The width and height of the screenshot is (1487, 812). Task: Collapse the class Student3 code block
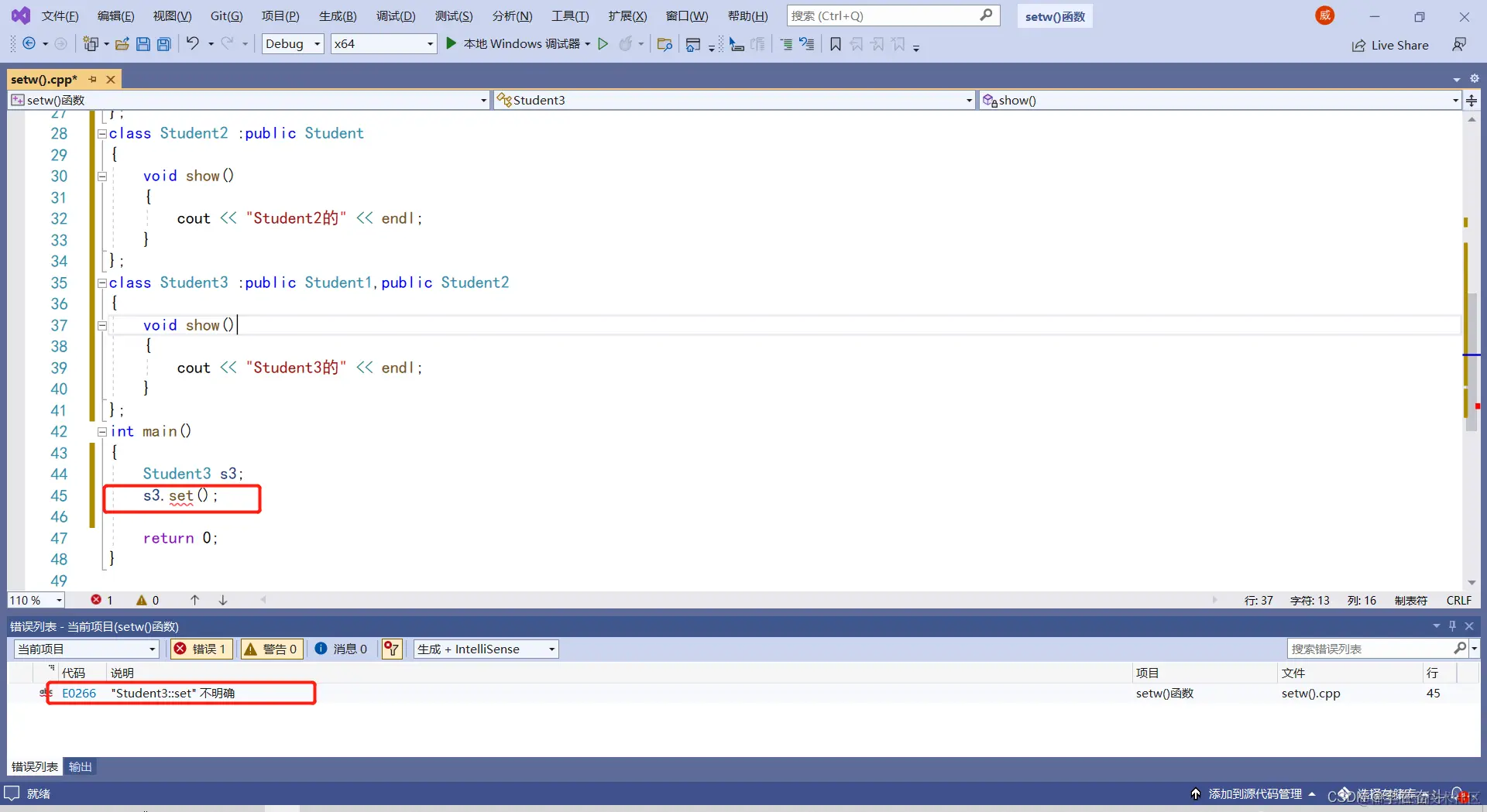coord(101,283)
